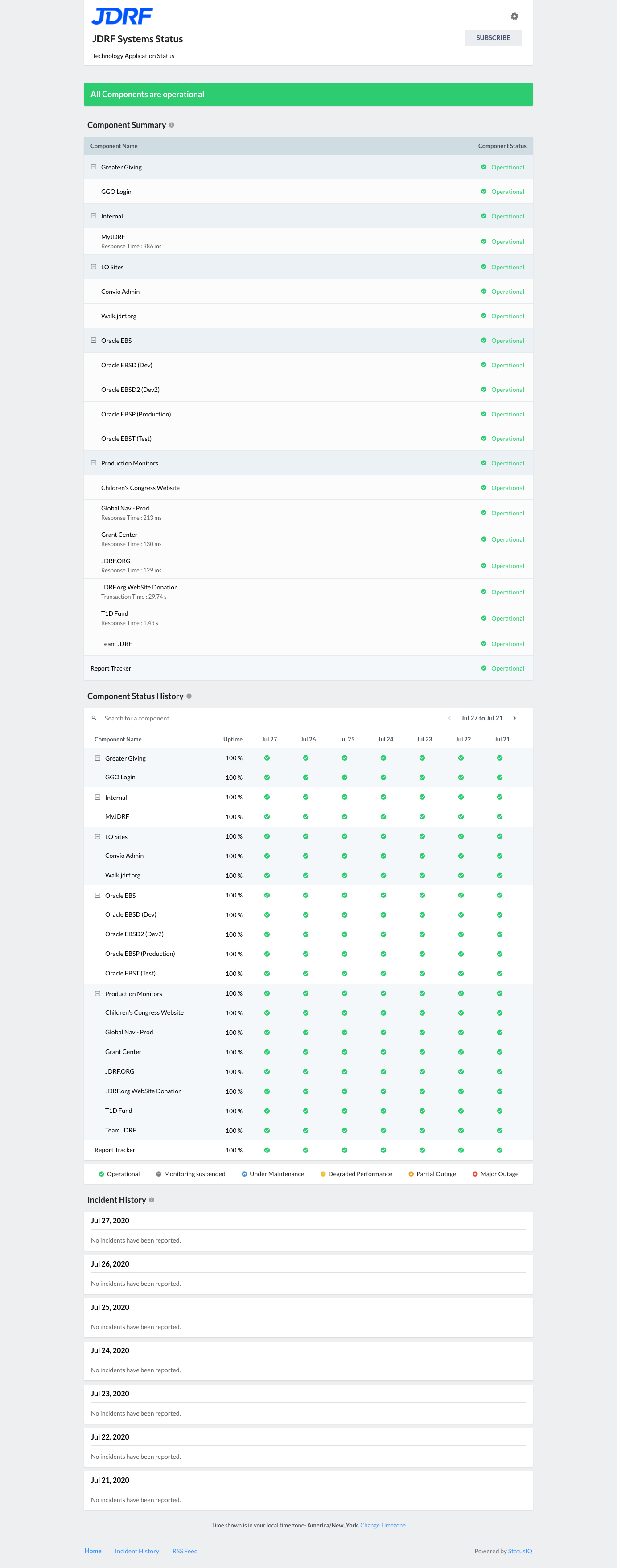Image resolution: width=617 pixels, height=1568 pixels.
Task: Go to previous date range arrow
Action: click(x=449, y=718)
